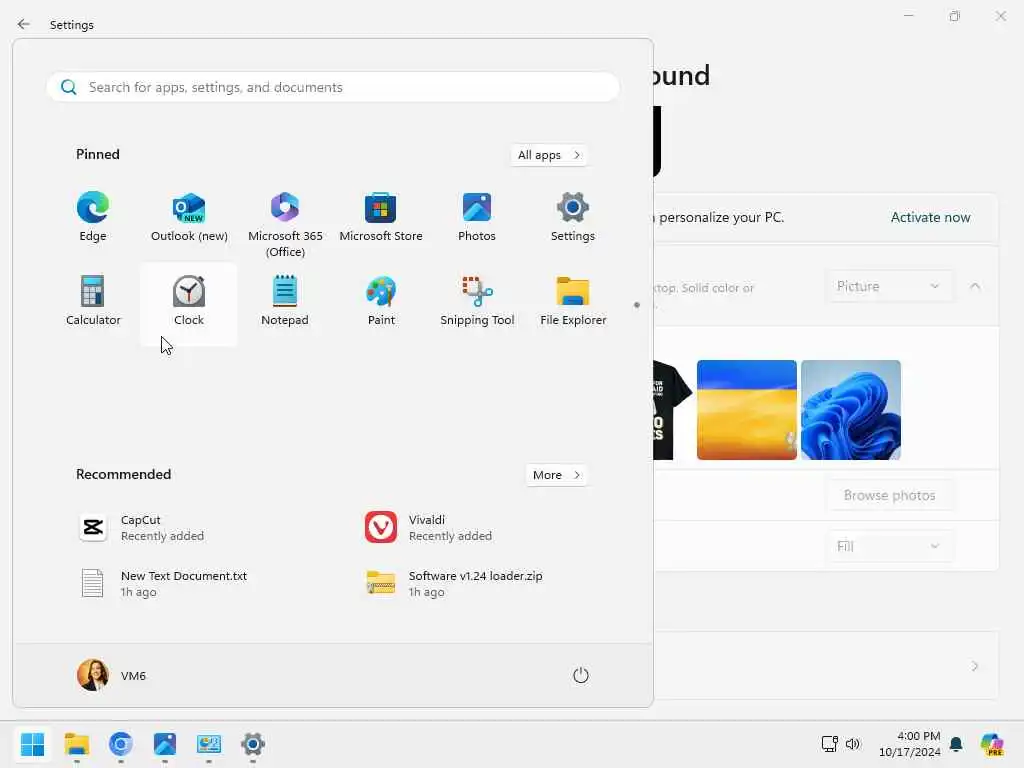Click Browse photos in Settings window
The image size is (1024, 768).
pyautogui.click(x=889, y=495)
